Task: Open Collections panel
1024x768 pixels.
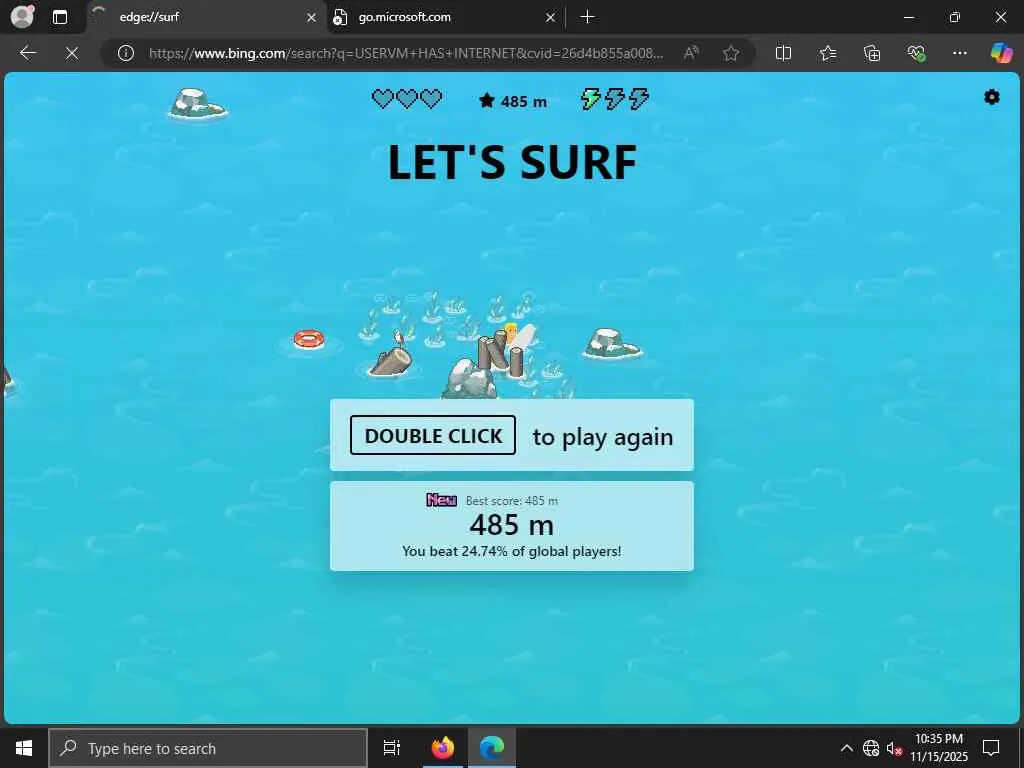Action: coord(872,53)
